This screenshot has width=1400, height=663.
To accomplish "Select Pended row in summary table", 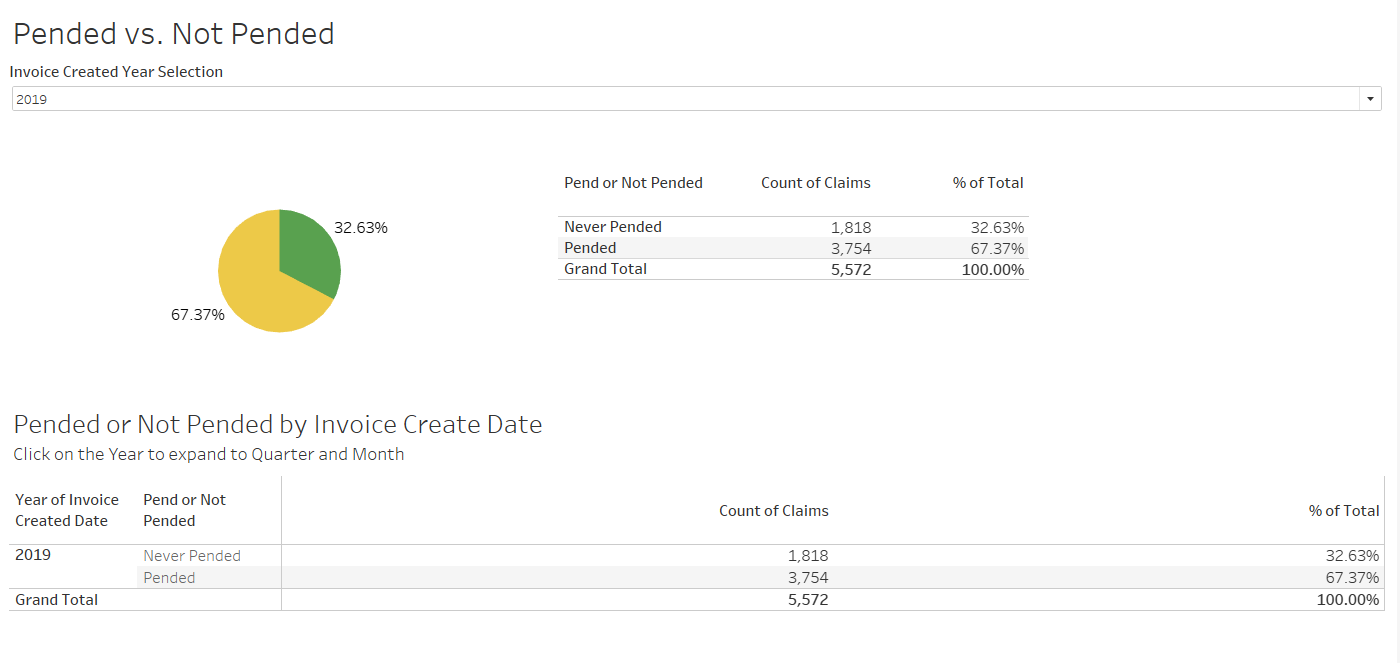I will [590, 248].
